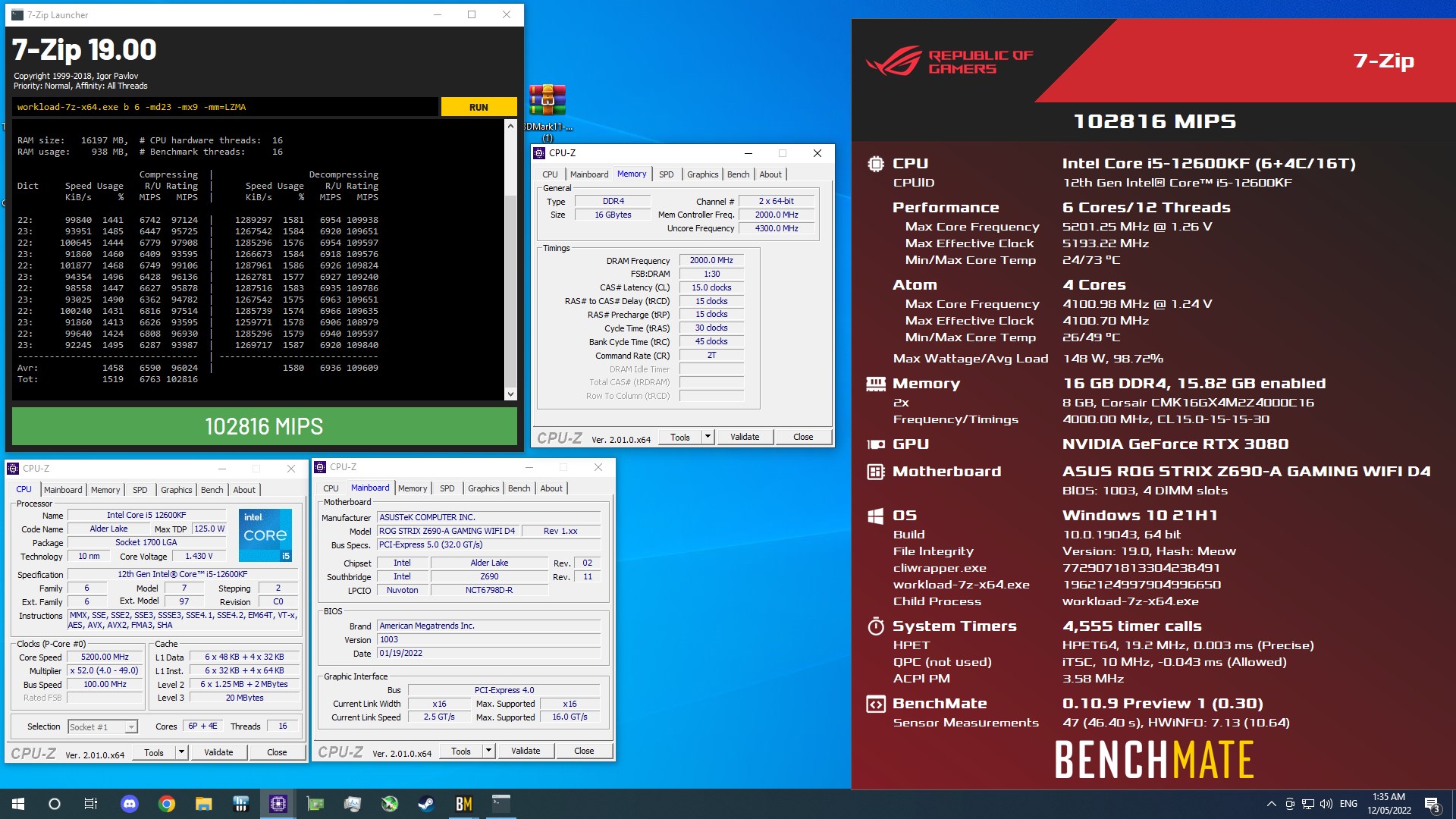Screen dimensions: 1456x819
Task: Open the notification center with 3 alerts
Action: tap(1432, 804)
